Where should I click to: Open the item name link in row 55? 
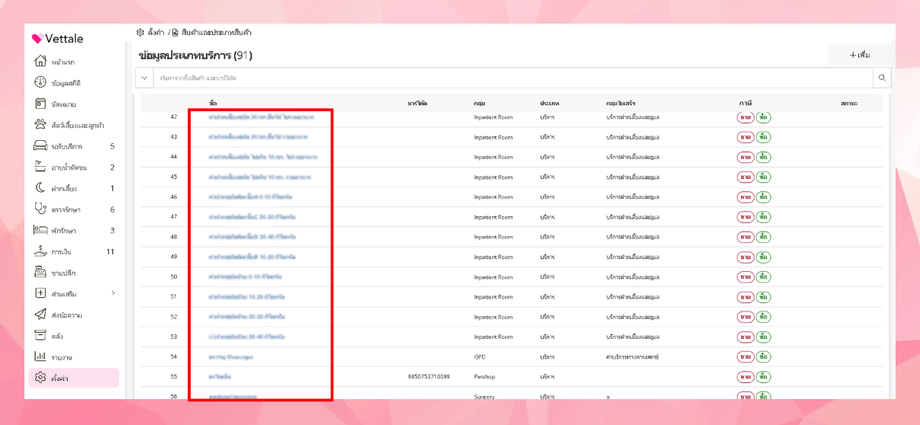click(220, 376)
